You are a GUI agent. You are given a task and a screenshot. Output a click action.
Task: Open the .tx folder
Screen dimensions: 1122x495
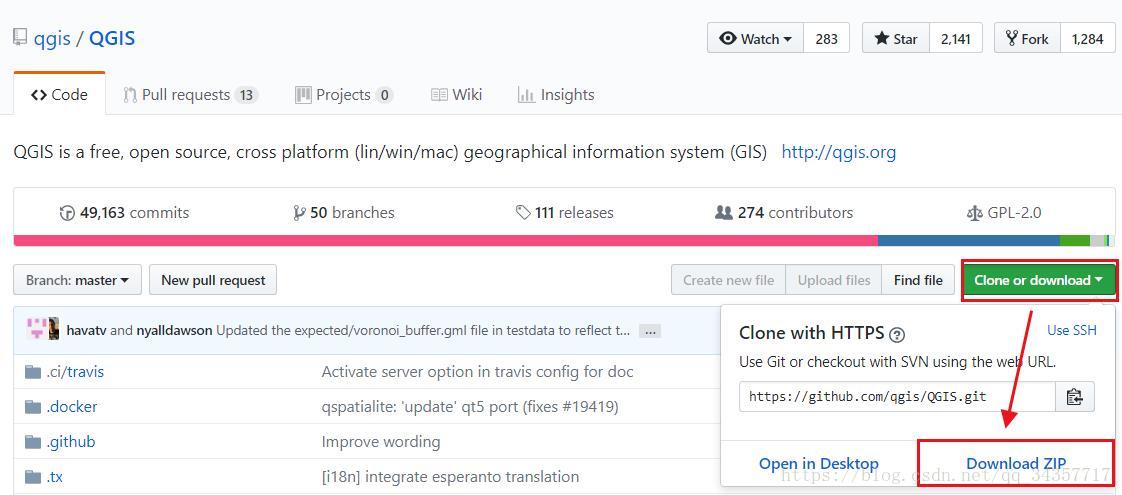[x=55, y=476]
